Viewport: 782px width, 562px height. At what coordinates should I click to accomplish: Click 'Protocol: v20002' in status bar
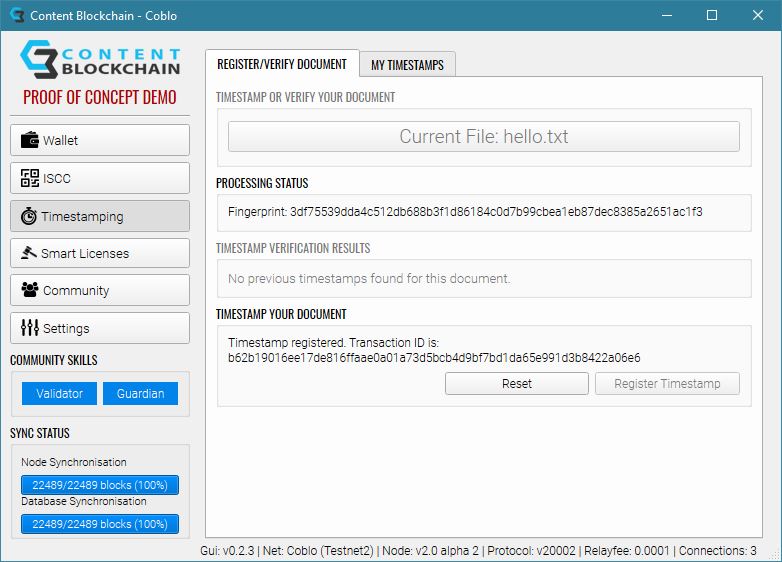532,551
